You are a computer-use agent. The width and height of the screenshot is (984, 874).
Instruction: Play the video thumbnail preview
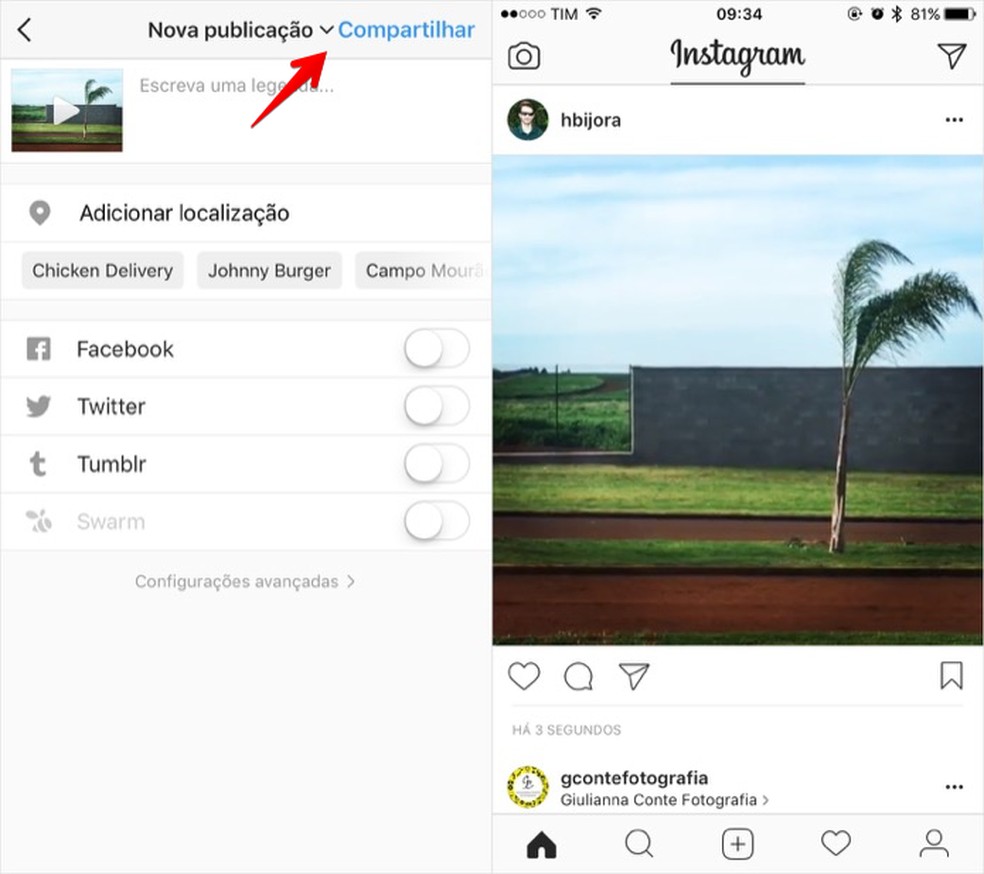pyautogui.click(x=67, y=110)
